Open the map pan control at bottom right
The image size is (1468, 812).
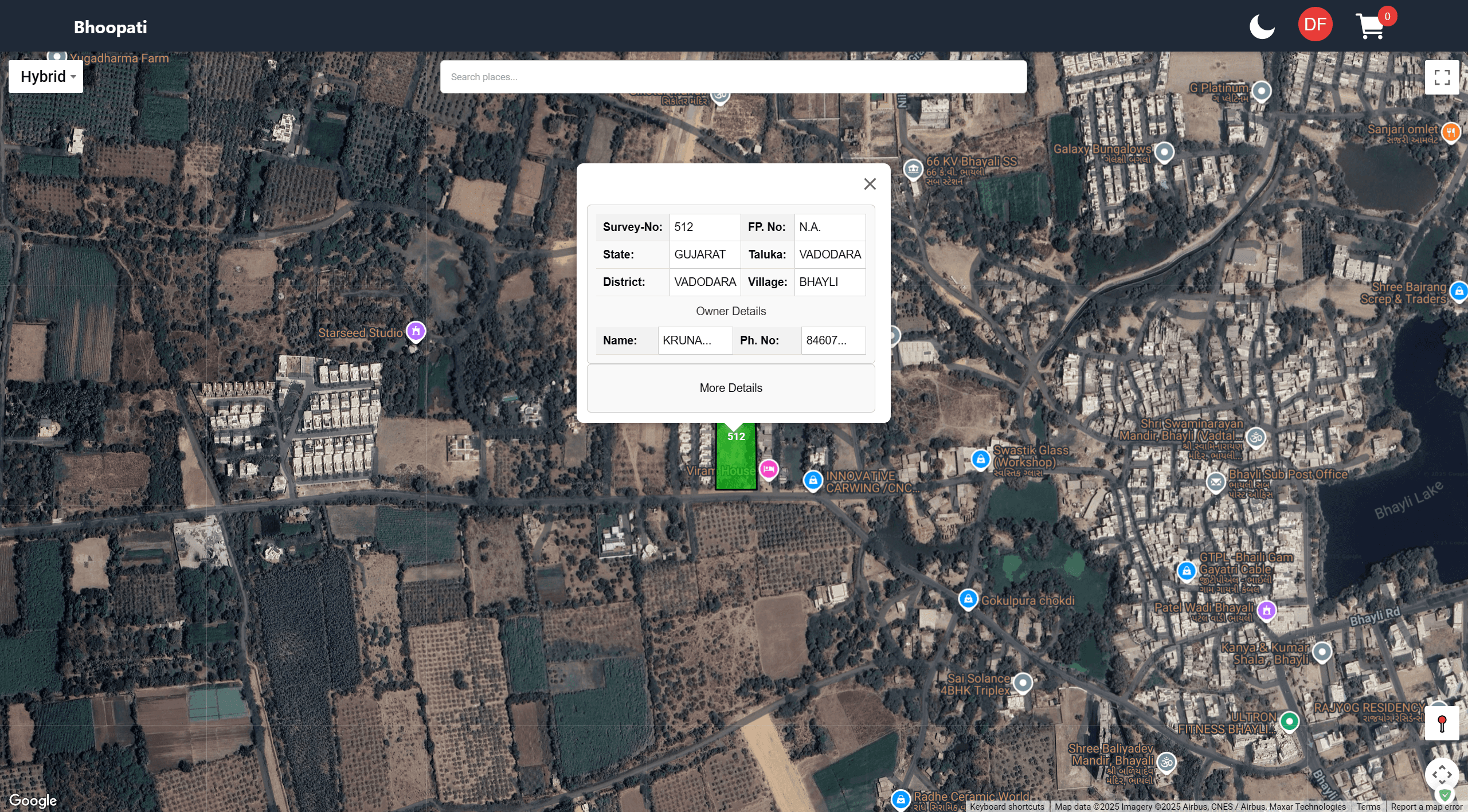1443,775
